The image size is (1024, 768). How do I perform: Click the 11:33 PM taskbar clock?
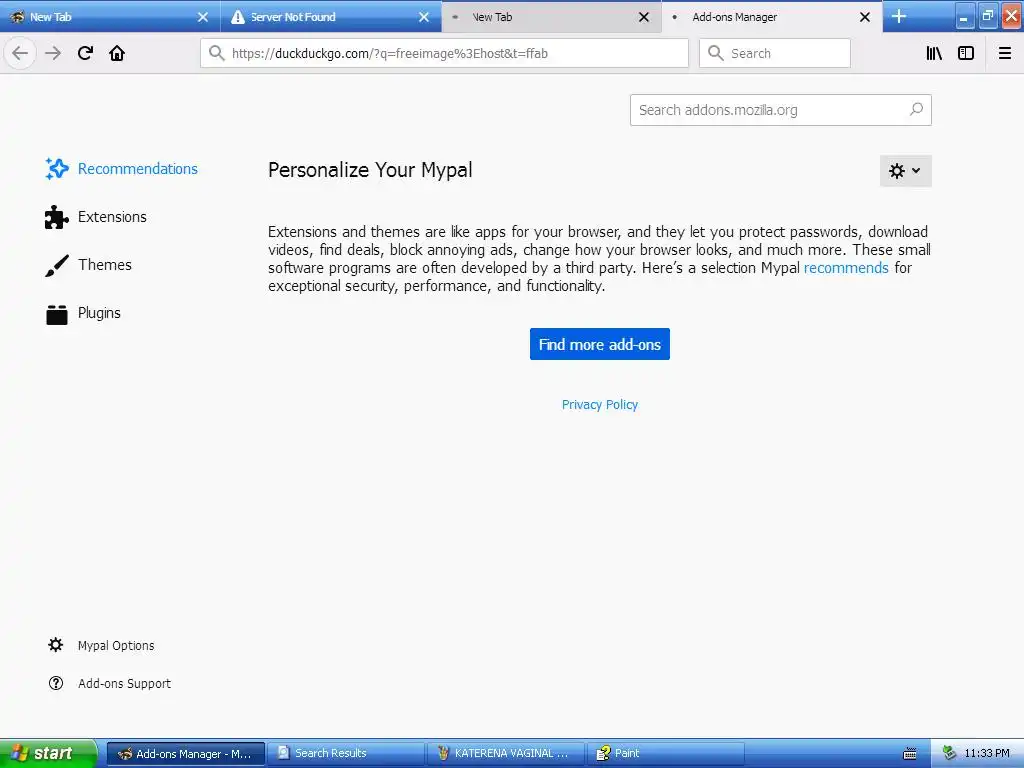point(987,754)
